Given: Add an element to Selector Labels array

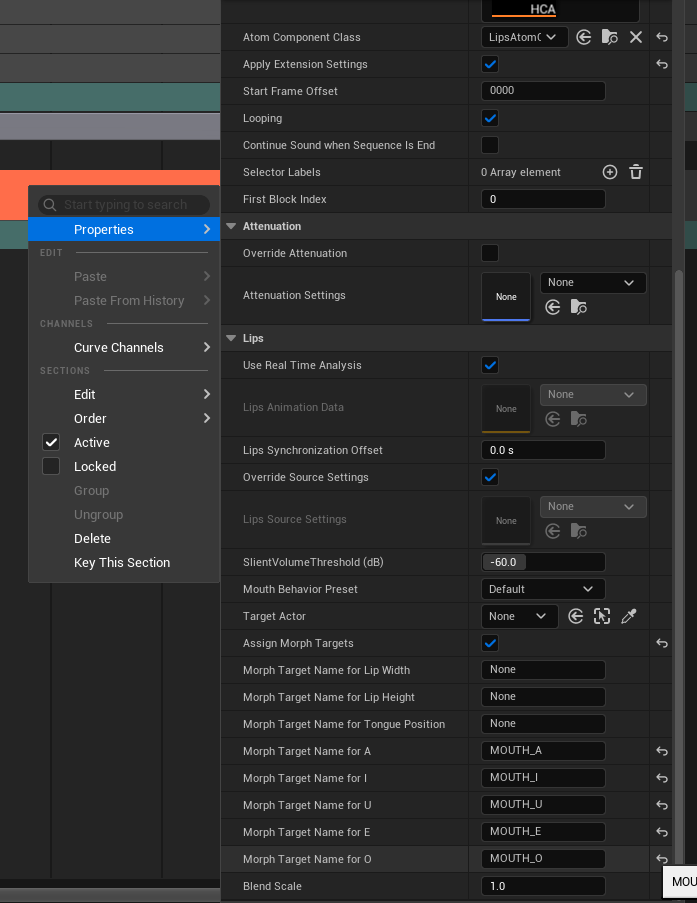Looking at the screenshot, I should pyautogui.click(x=609, y=172).
